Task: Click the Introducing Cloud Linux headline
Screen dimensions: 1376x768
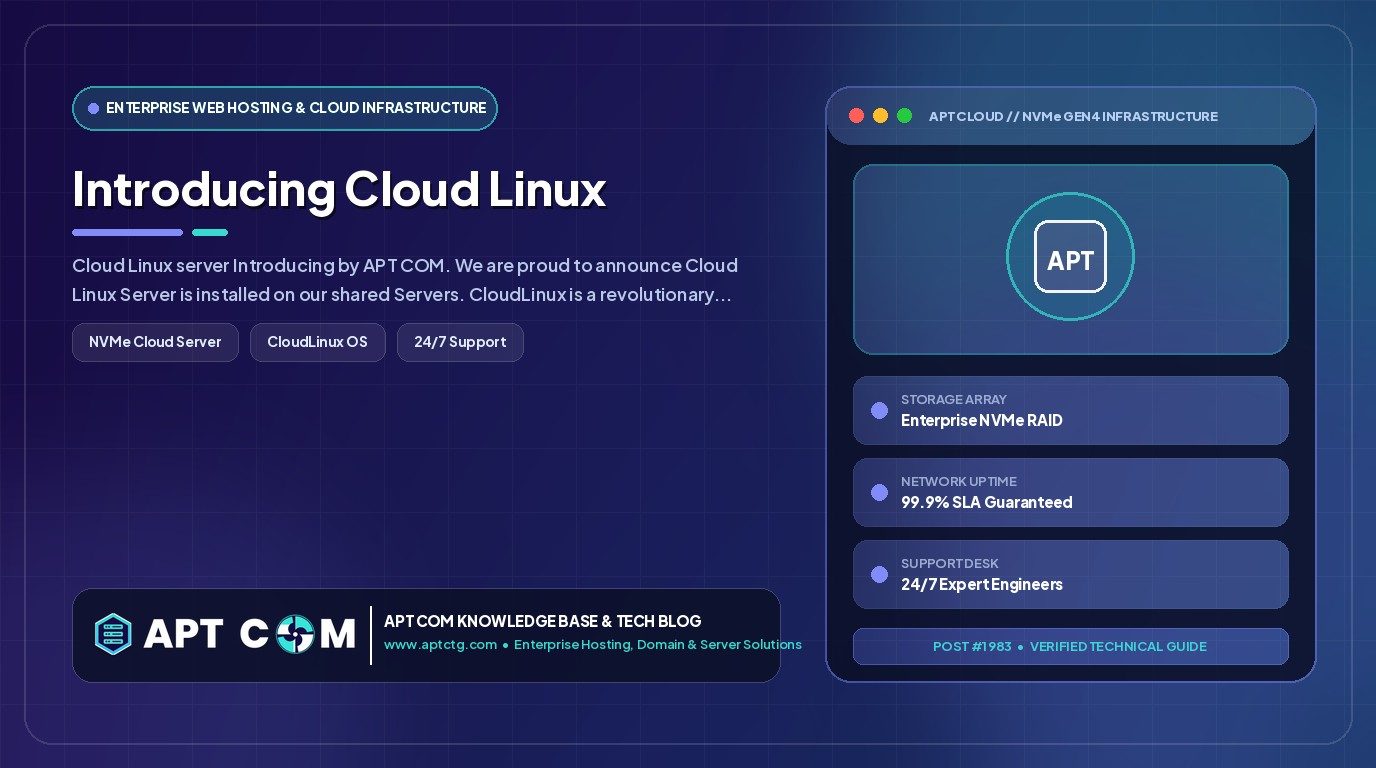Action: coord(339,189)
